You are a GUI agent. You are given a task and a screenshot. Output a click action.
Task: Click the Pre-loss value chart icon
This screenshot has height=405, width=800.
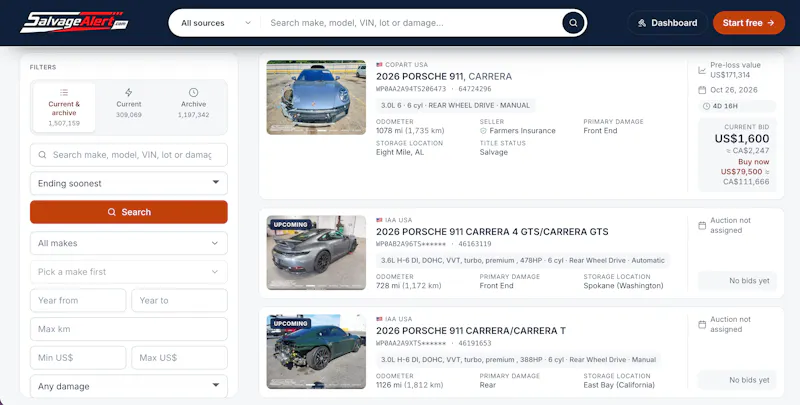pos(702,70)
